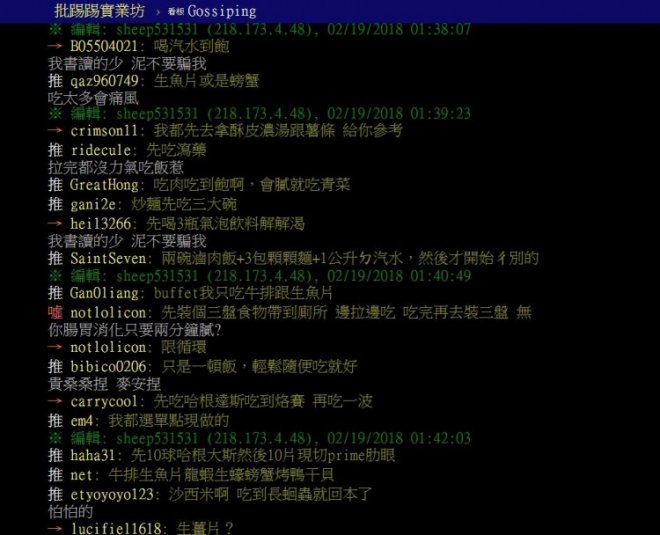Click the red 噓 tag beside notlolicon

click(x=56, y=312)
